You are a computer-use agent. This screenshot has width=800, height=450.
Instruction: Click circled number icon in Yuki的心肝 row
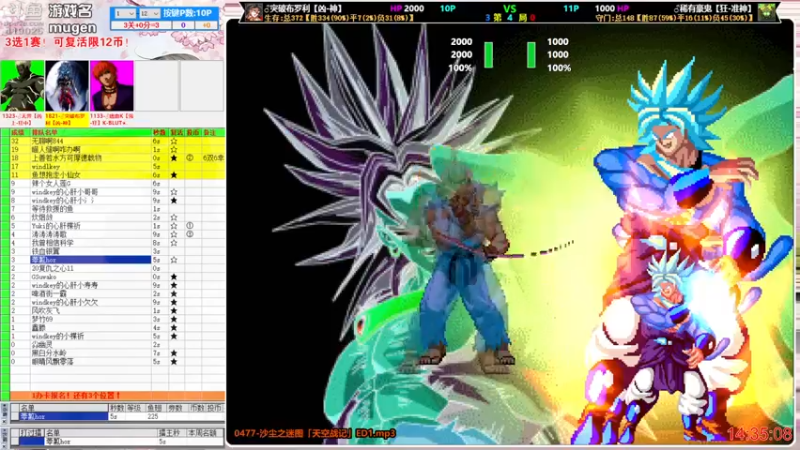coord(190,226)
